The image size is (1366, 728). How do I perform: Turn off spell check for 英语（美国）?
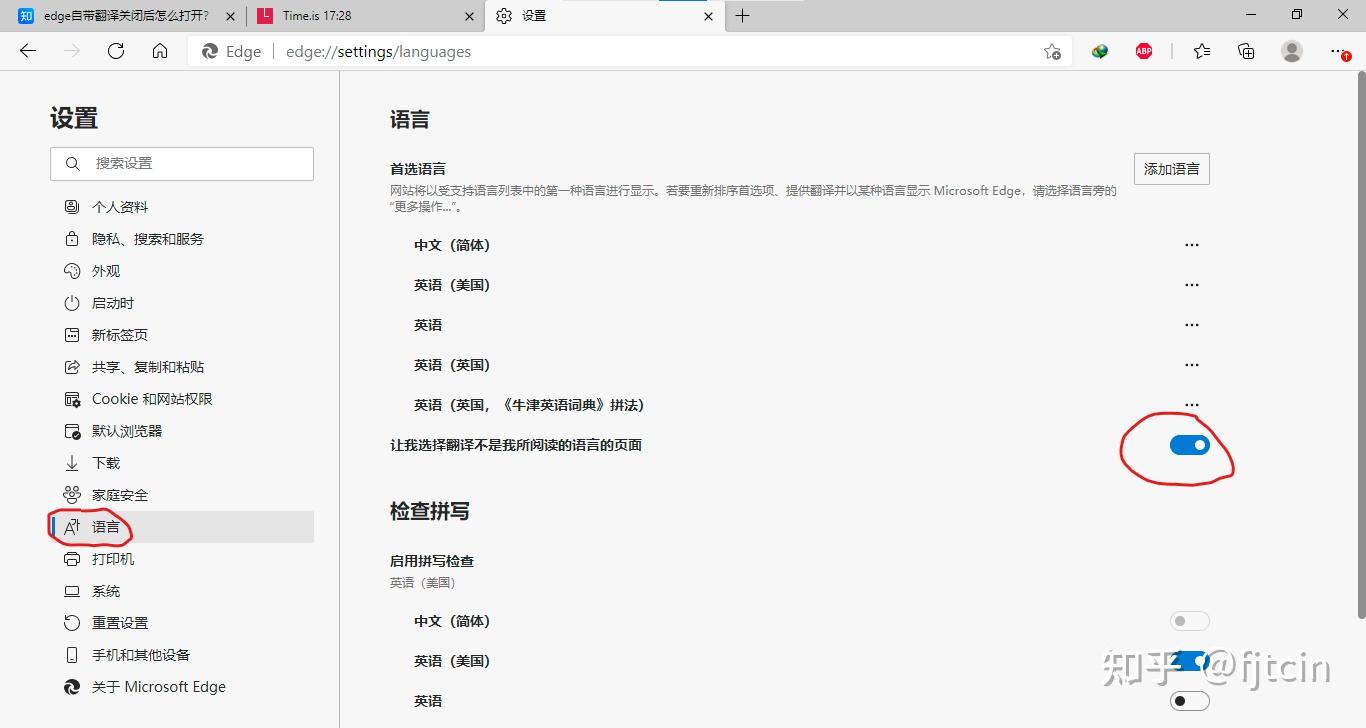(x=1189, y=660)
